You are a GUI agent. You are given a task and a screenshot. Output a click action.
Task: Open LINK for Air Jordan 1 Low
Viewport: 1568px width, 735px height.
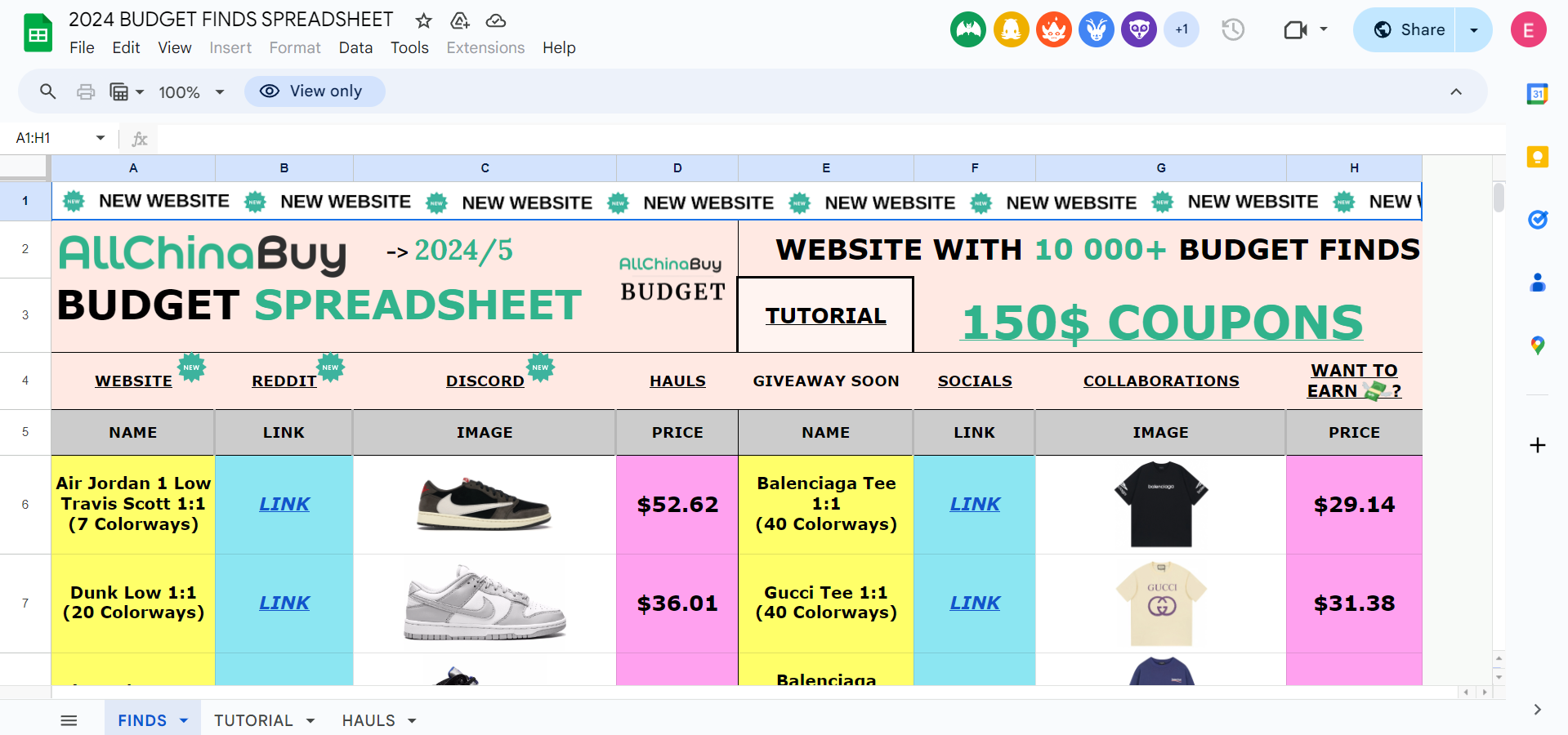point(284,505)
